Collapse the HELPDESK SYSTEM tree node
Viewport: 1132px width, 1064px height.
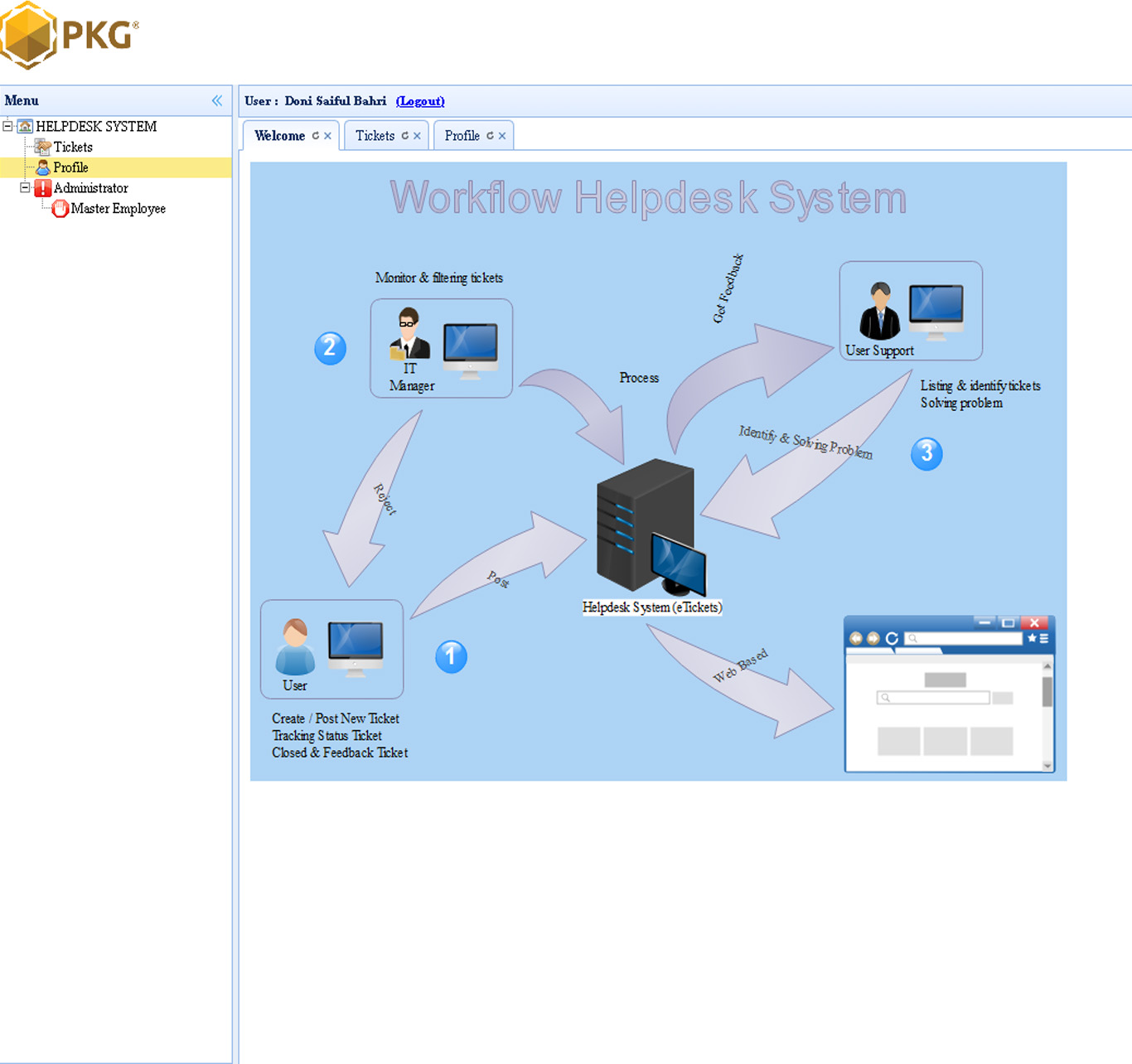pyautogui.click(x=8, y=126)
